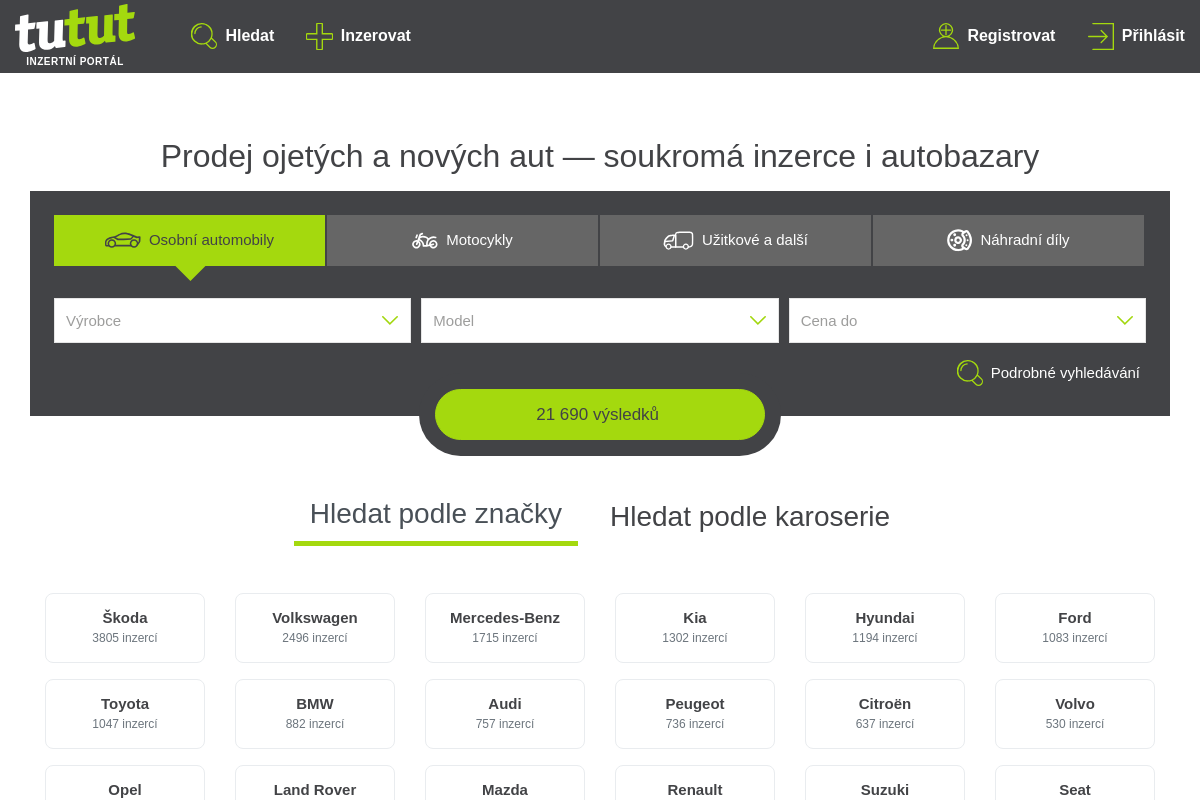Click the car icon in Osobní automobily tab
This screenshot has height=800, width=1200.
[123, 240]
